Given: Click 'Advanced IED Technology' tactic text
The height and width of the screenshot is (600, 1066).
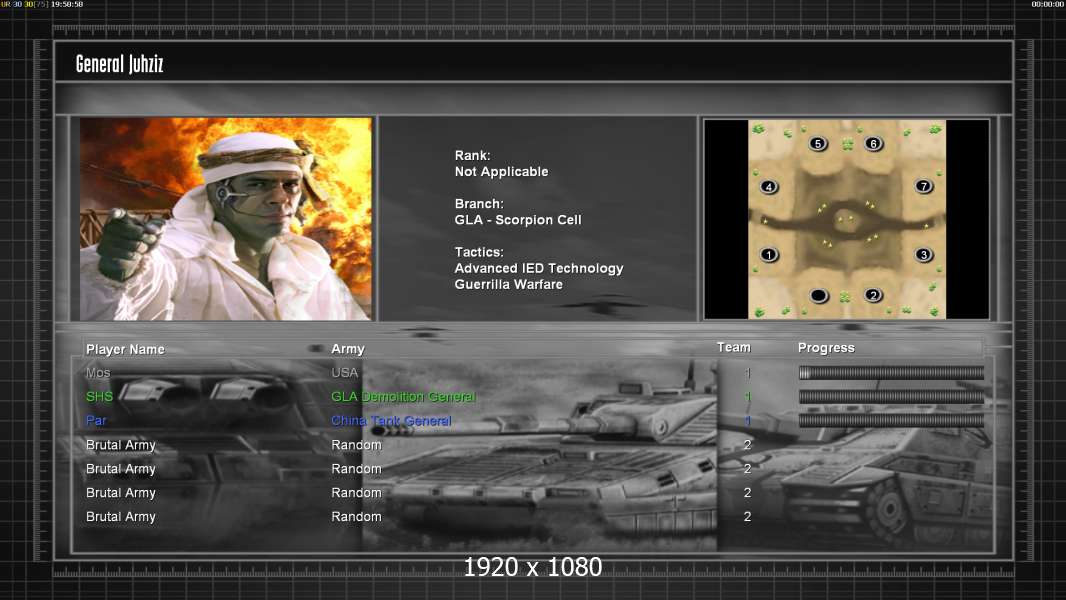Looking at the screenshot, I should click(539, 268).
